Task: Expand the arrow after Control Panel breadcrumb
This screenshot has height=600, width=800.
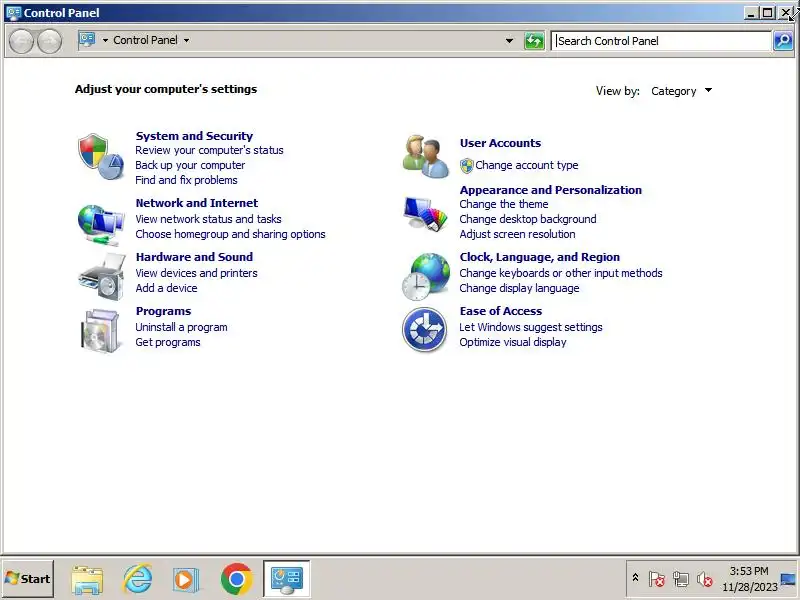Action: pyautogui.click(x=187, y=40)
